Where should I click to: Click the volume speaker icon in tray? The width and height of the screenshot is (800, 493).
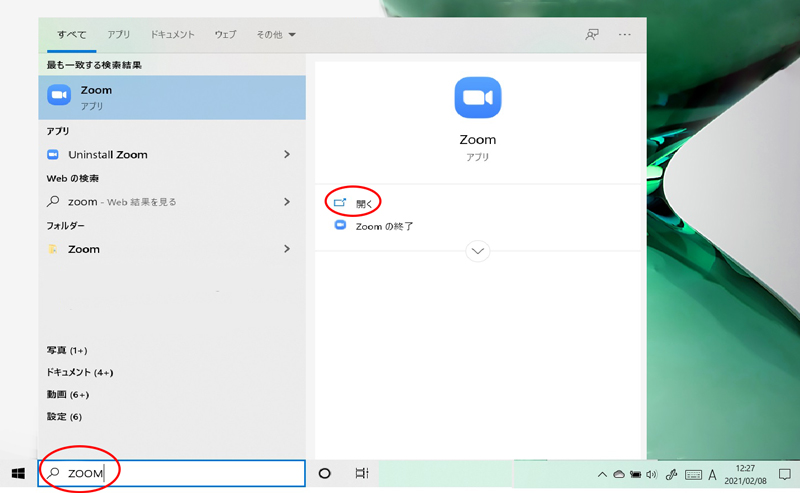click(651, 475)
